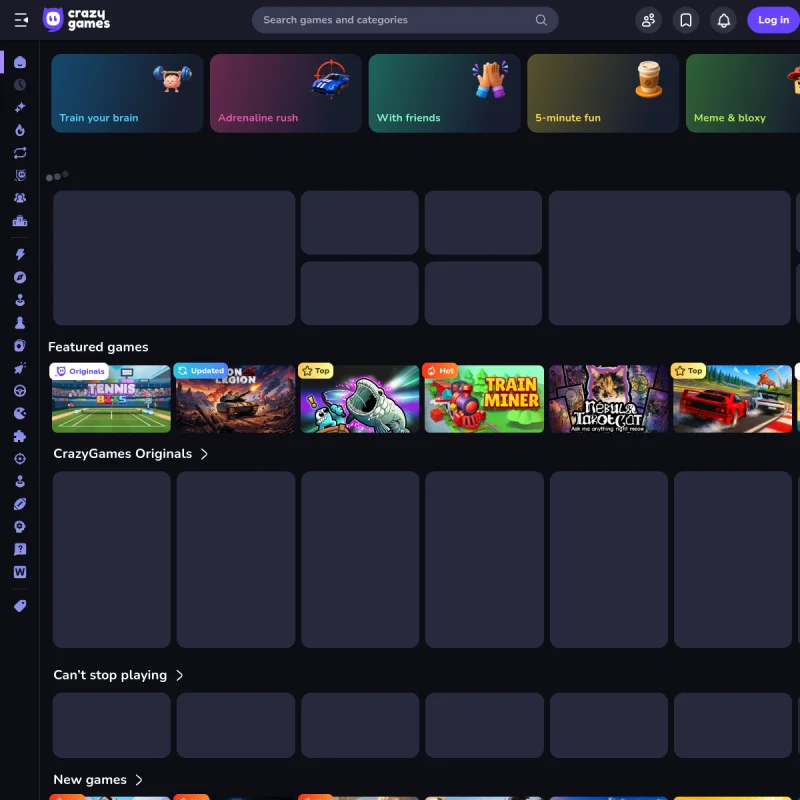
Task: Select the letter W word-games icon
Action: [20, 572]
